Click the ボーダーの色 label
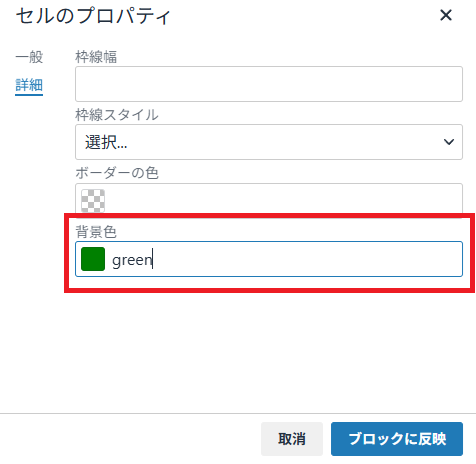 (117, 173)
